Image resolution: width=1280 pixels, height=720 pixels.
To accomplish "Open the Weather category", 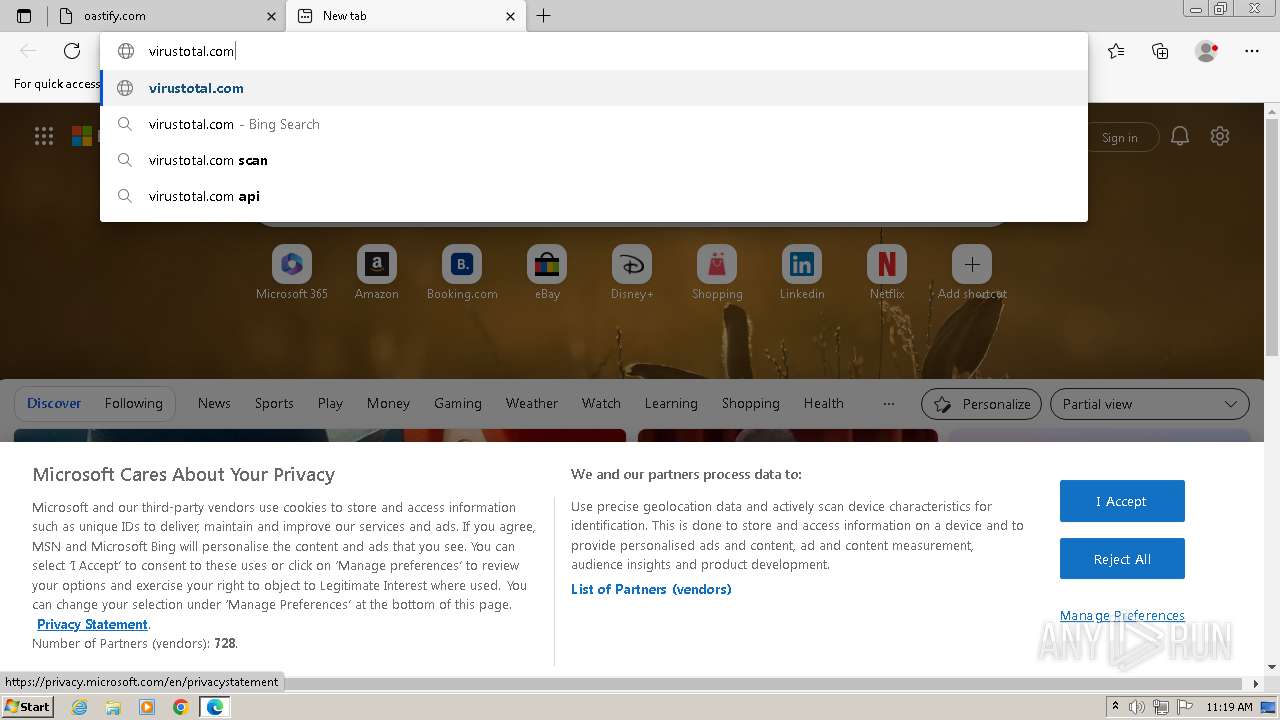I will (532, 403).
